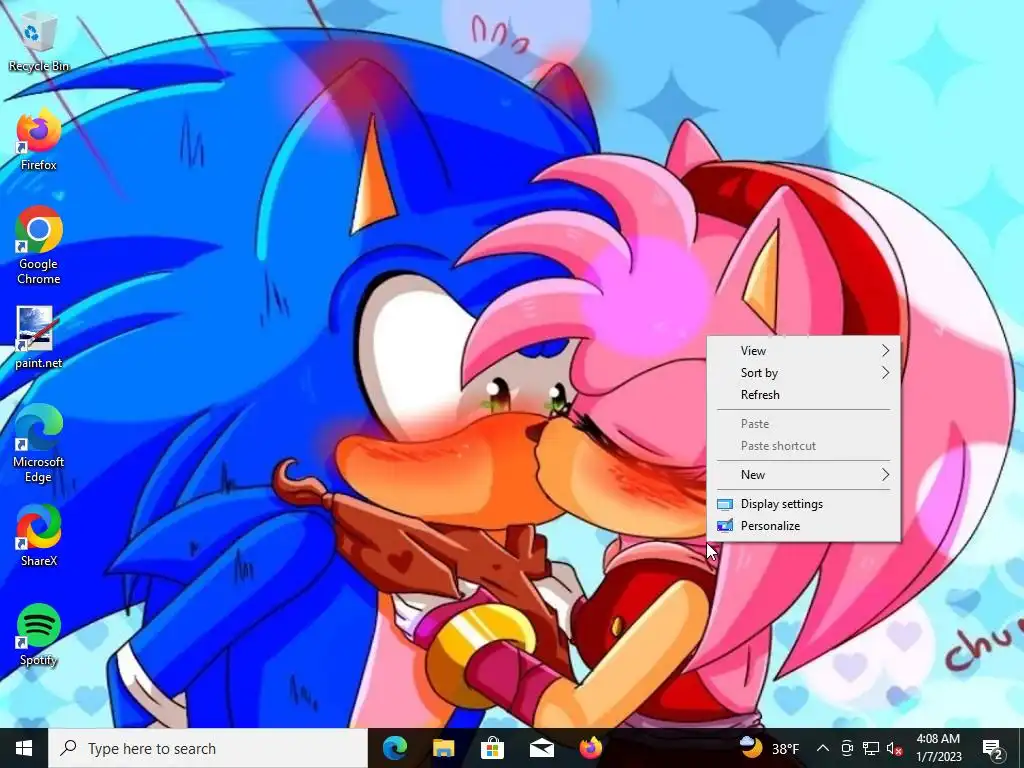Open the Windows Start menu
The image size is (1024, 768).
[24, 748]
